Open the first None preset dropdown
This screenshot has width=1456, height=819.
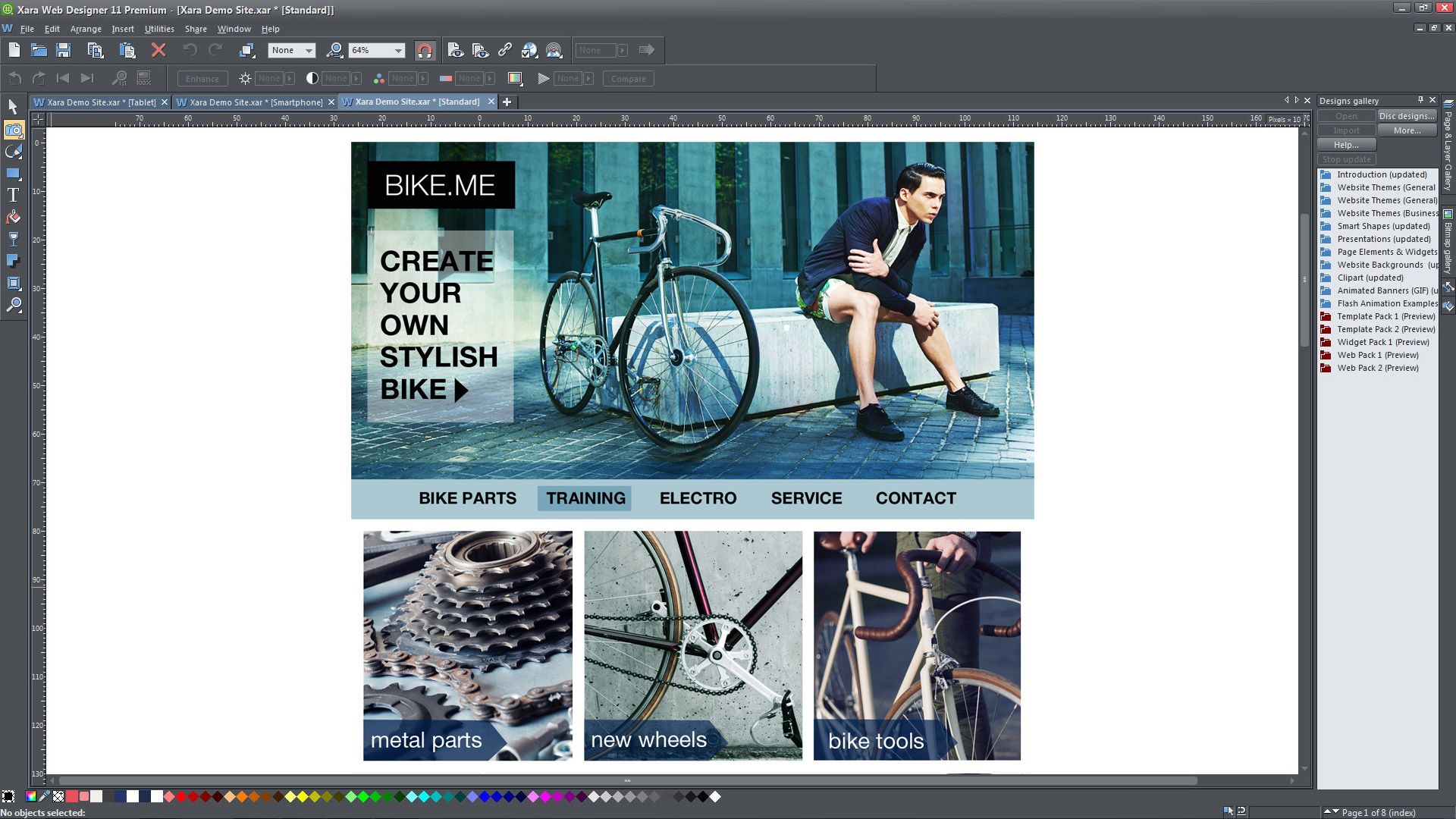click(291, 50)
